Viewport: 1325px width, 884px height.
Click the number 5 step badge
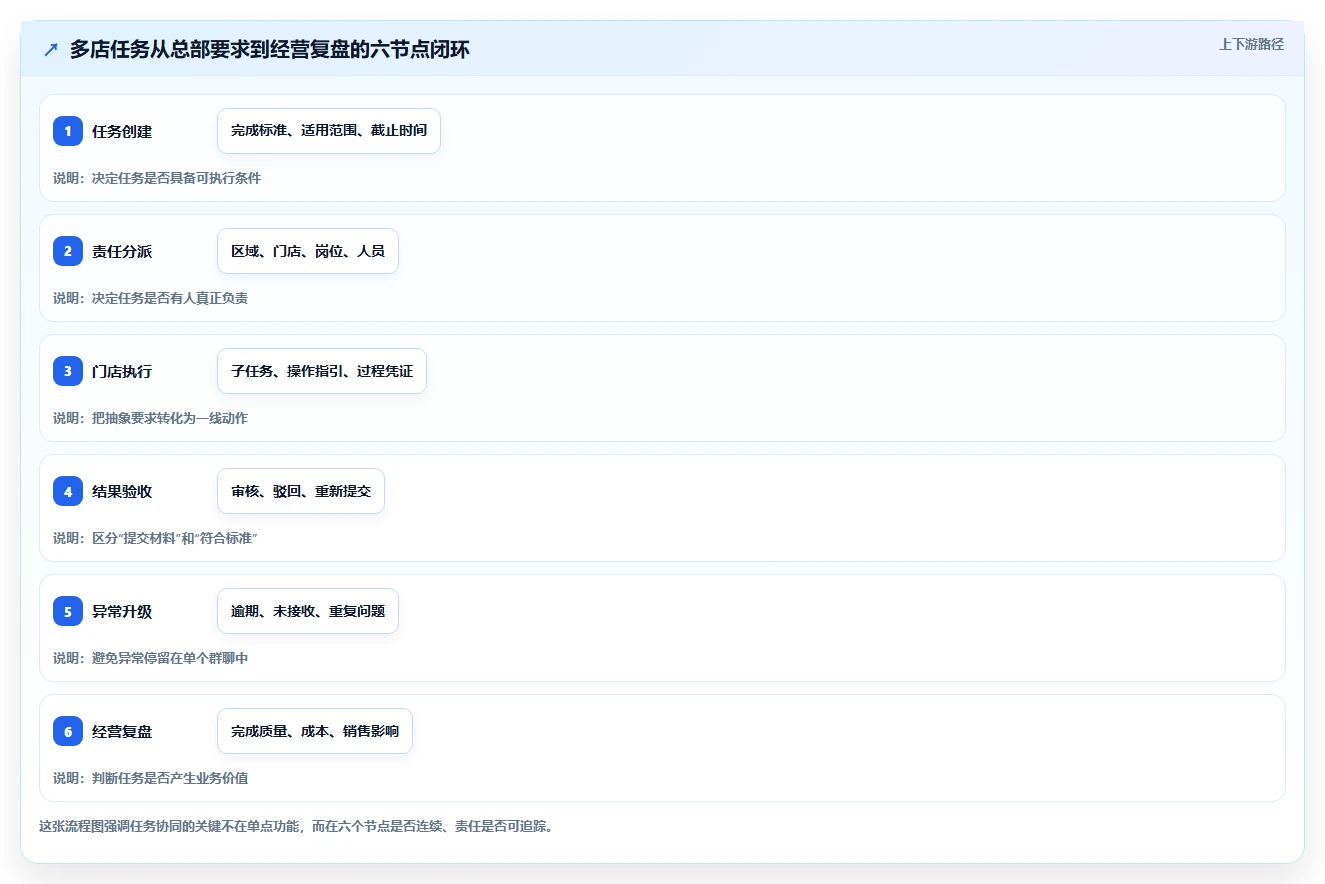[x=68, y=611]
